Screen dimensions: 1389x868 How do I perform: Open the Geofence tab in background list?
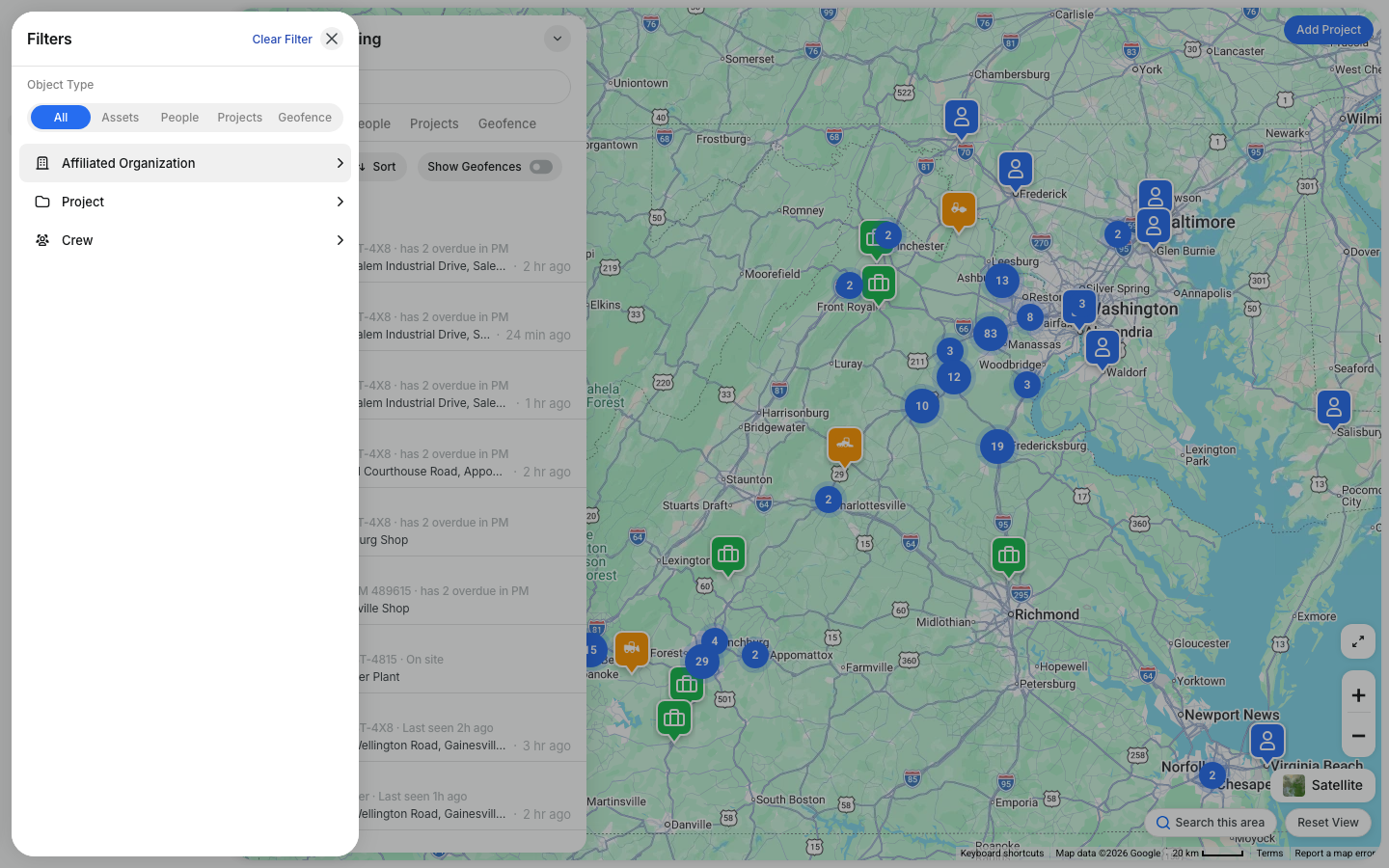pyautogui.click(x=507, y=123)
